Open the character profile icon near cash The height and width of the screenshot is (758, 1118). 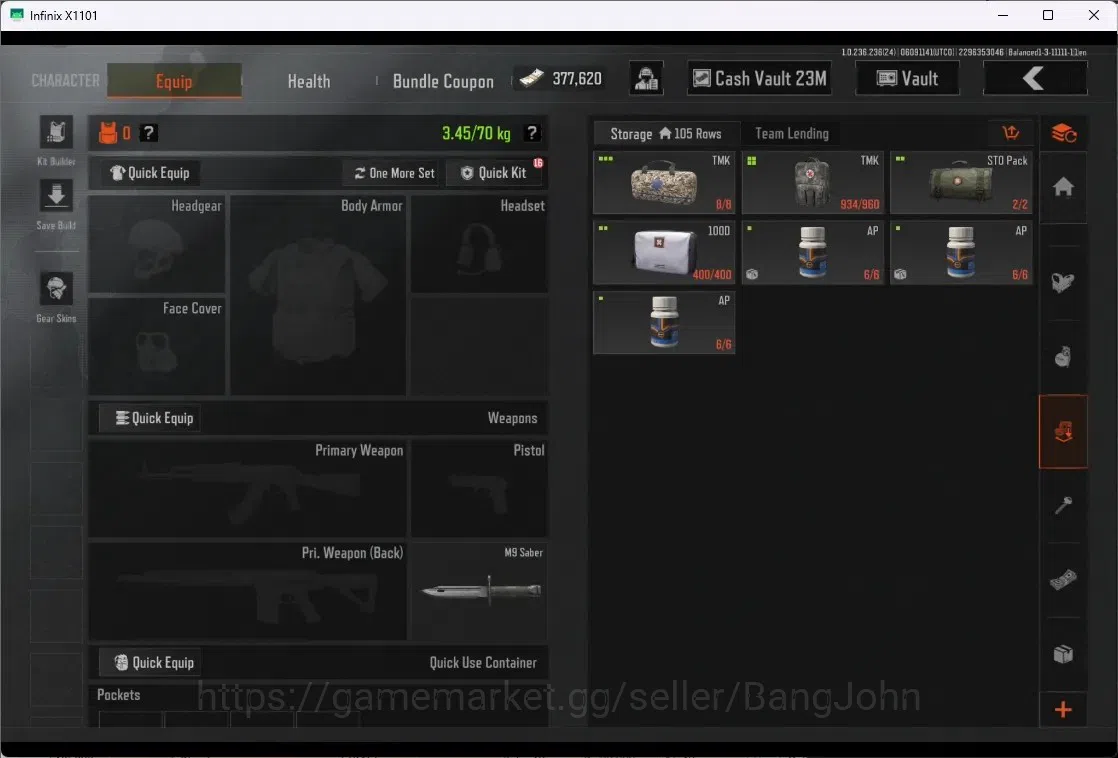pos(646,78)
